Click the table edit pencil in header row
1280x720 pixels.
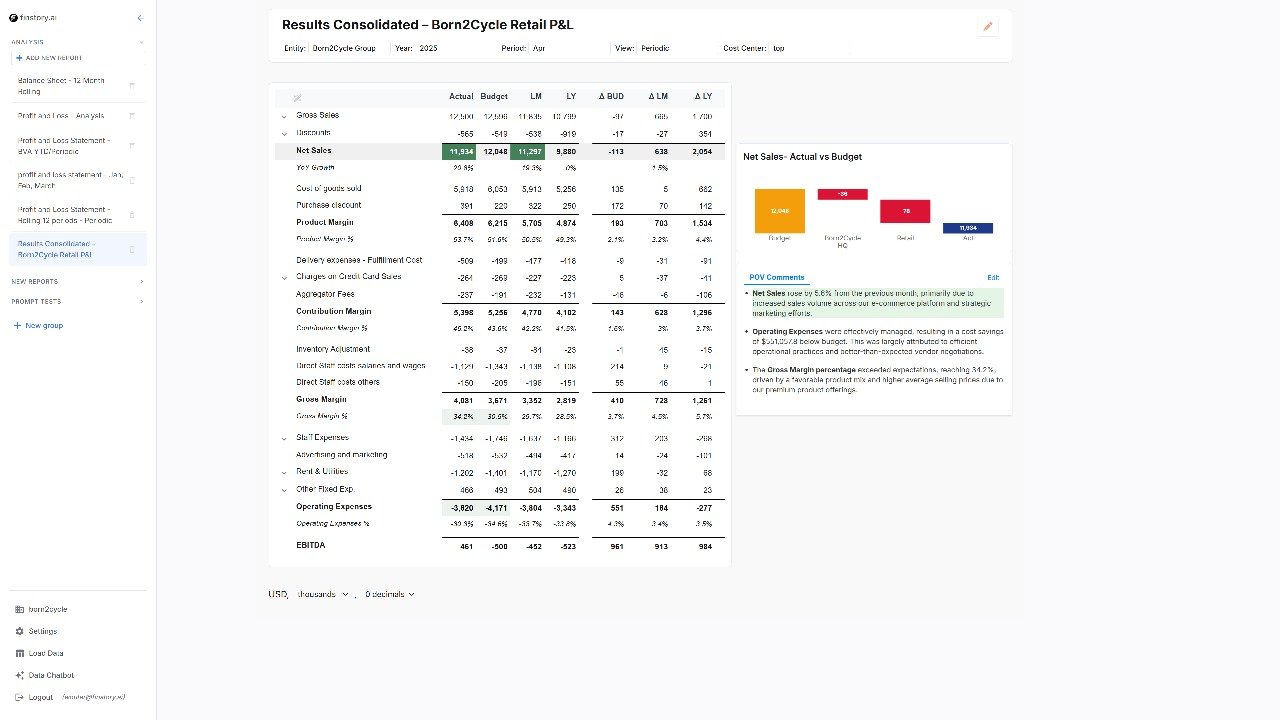click(x=297, y=97)
